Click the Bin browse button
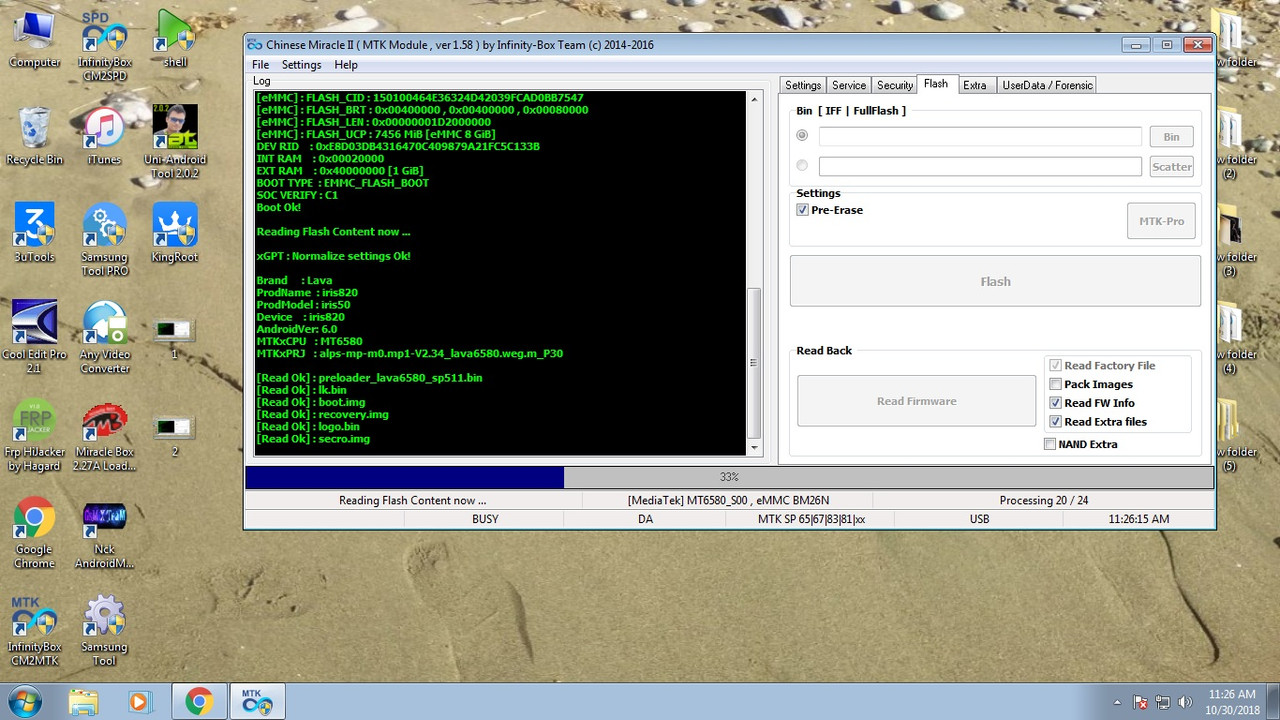Viewport: 1280px width, 720px height. (1171, 137)
